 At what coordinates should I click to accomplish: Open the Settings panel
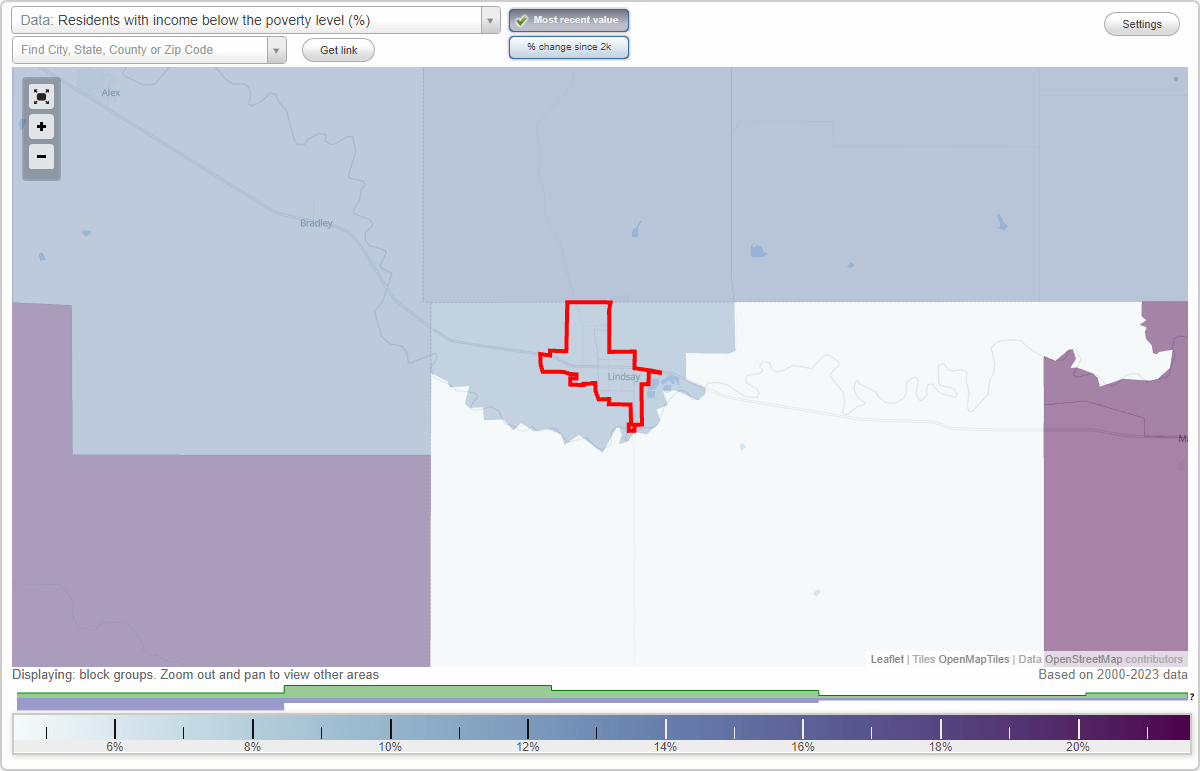[x=1141, y=23]
